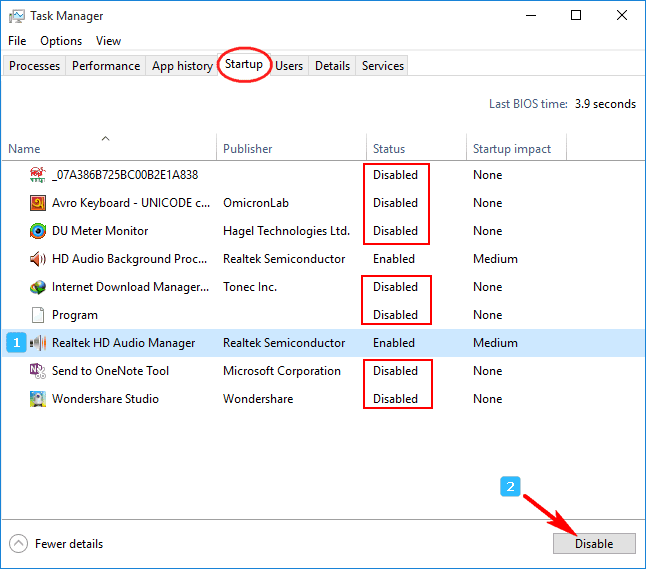The image size is (646, 569).
Task: Switch to the App history tab
Action: coord(182,66)
